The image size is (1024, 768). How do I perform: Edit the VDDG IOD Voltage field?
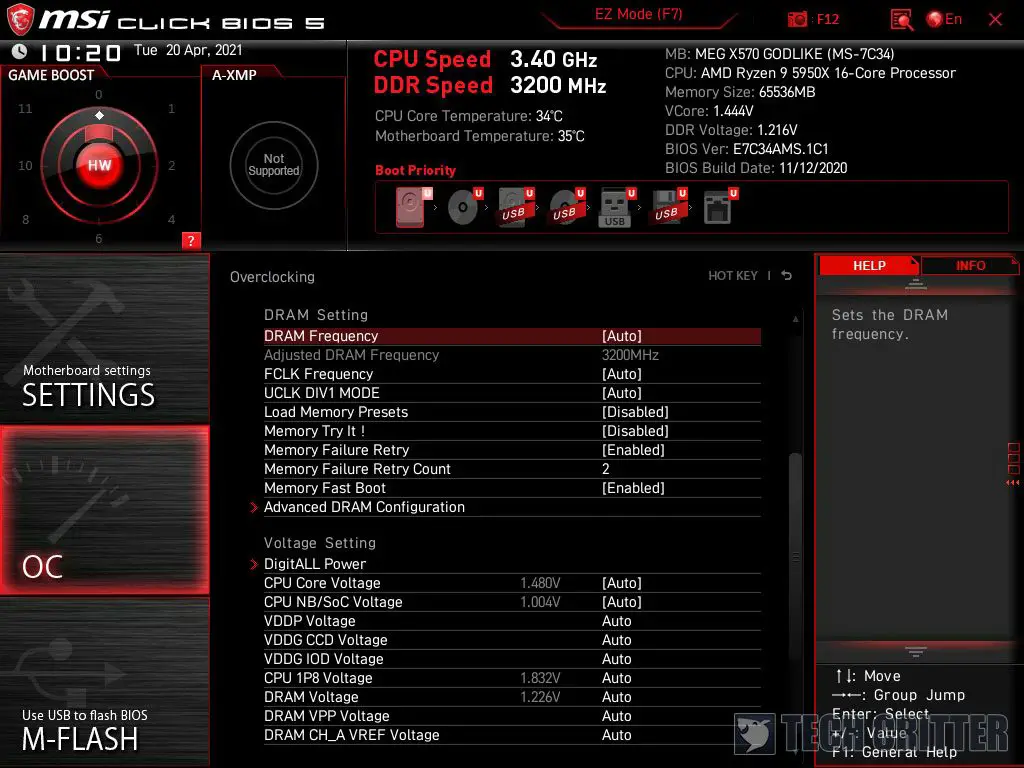[512, 658]
